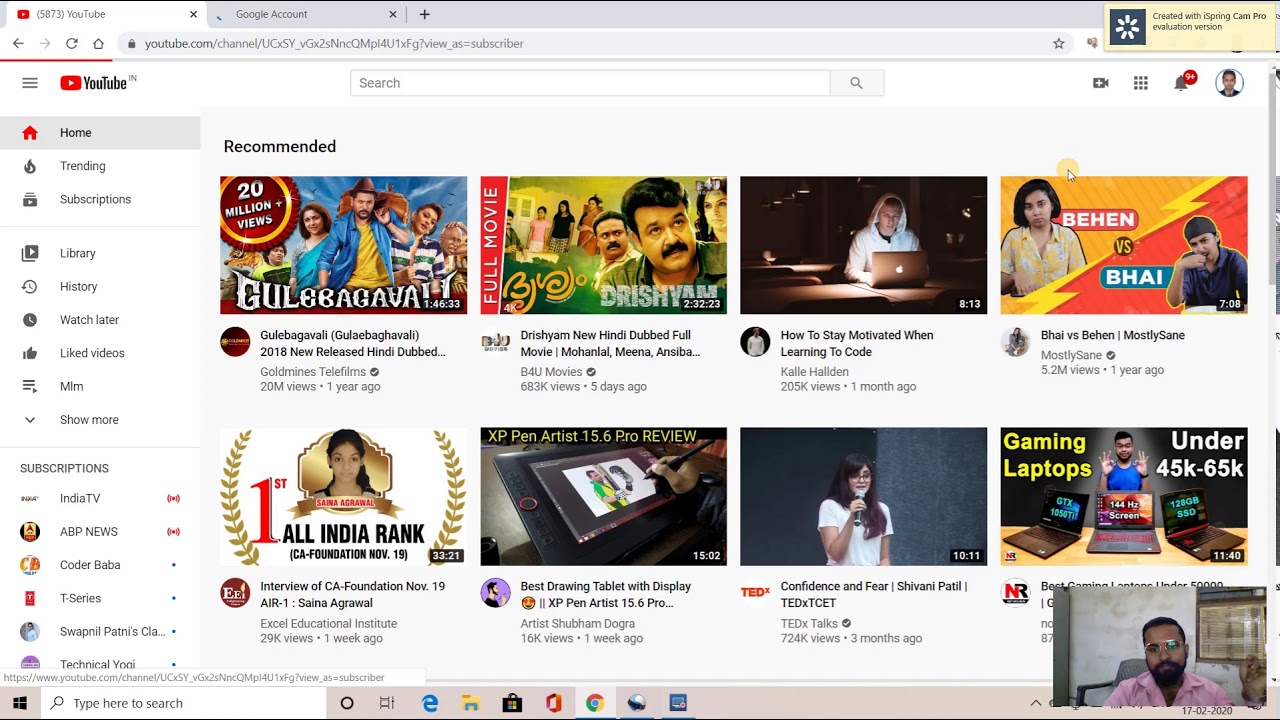The height and width of the screenshot is (720, 1280).
Task: Open Library in the sidebar
Action: 100,253
